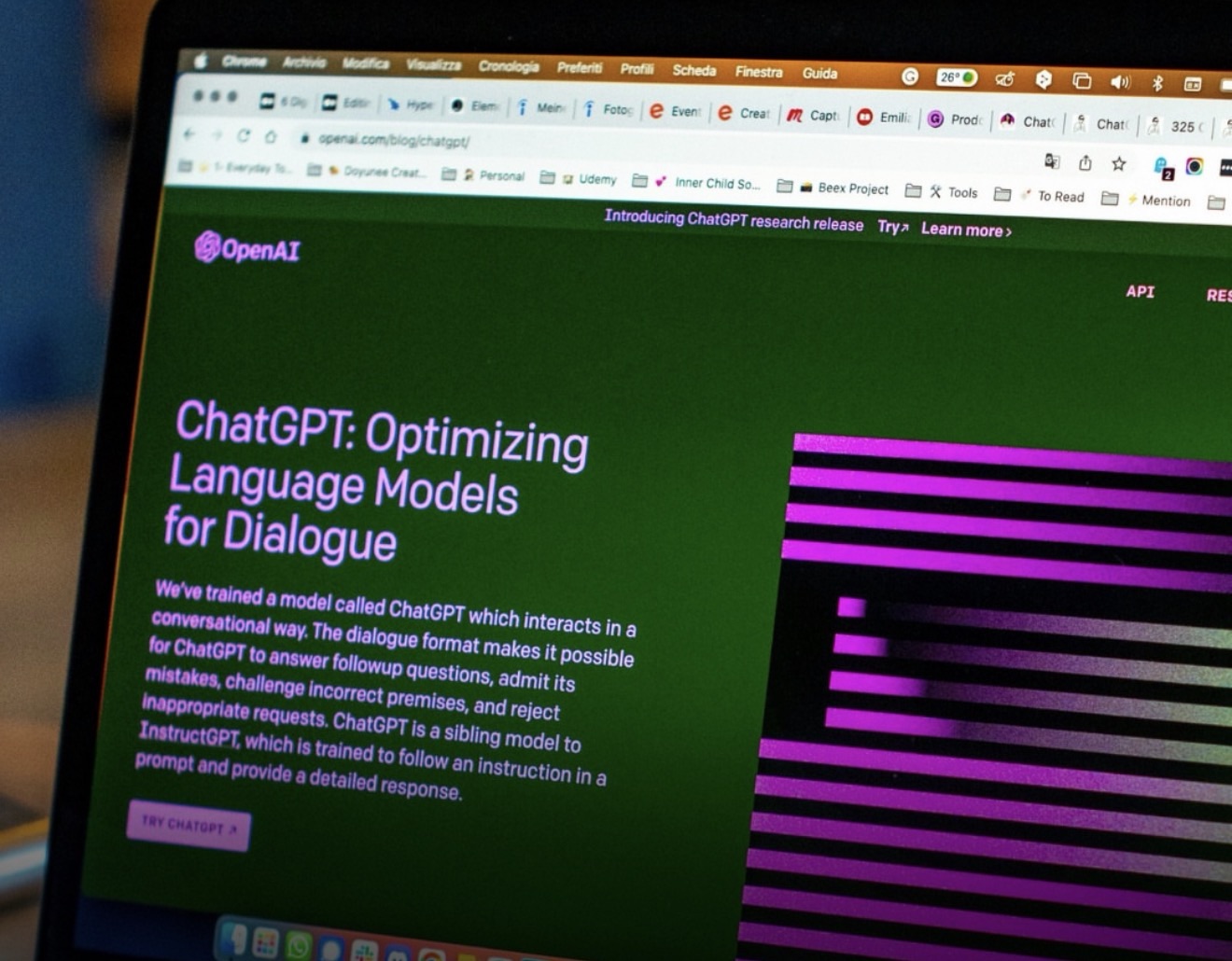Switch to the 325 browser tab

tap(1175, 126)
